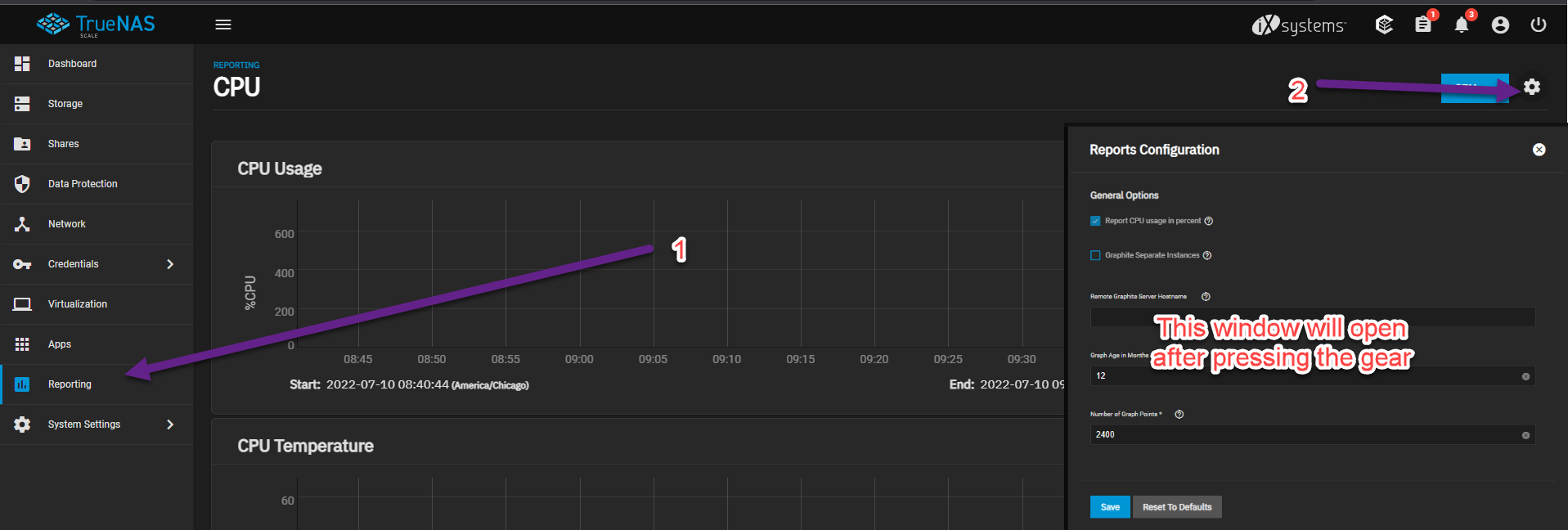Click the Network topology icon
The width and height of the screenshot is (1568, 530).
[x=22, y=224]
